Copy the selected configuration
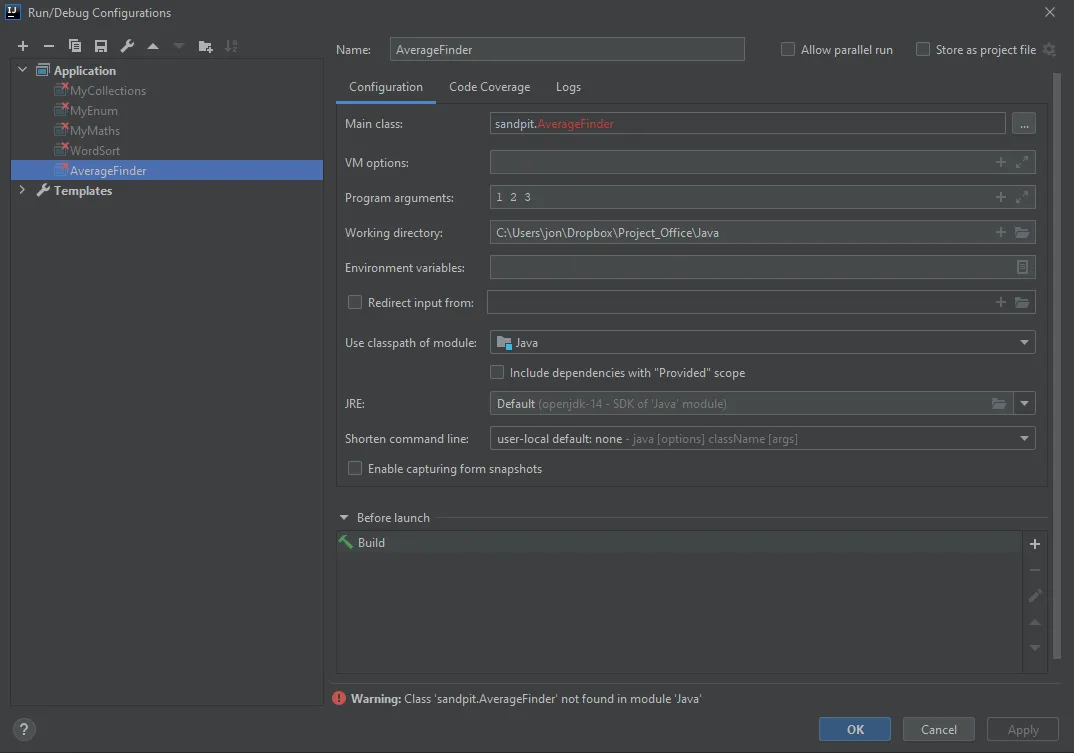The image size is (1074, 753). tap(75, 46)
